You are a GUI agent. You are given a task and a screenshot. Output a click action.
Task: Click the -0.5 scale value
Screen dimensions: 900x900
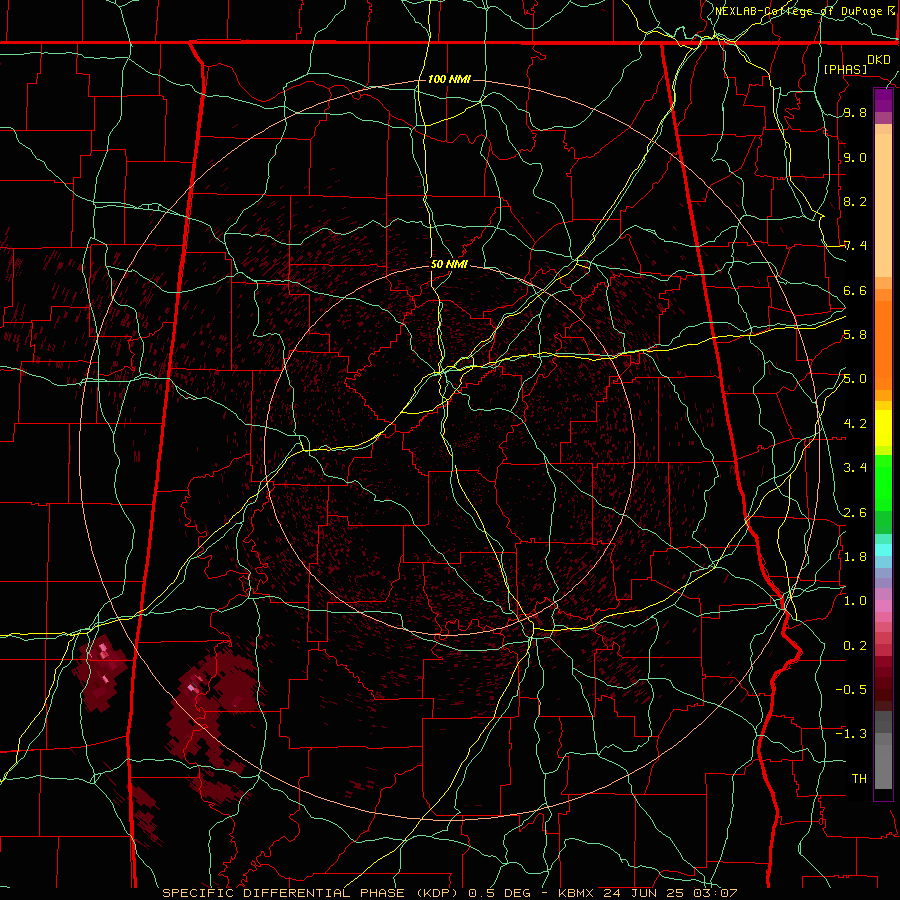coord(851,689)
